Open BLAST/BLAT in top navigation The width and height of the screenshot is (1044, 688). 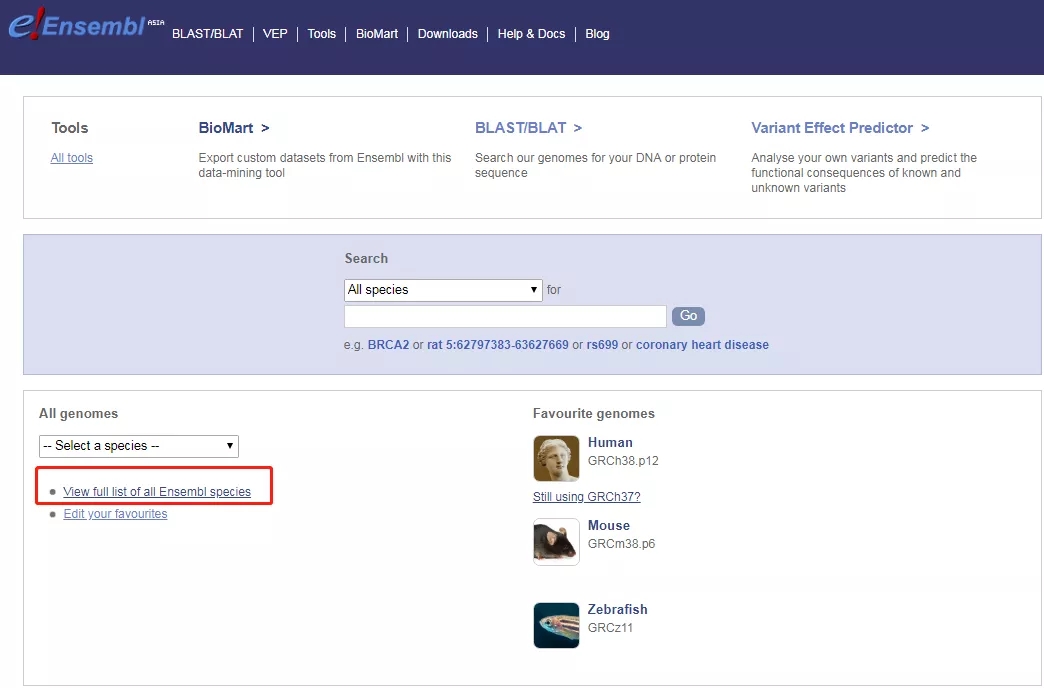[208, 34]
